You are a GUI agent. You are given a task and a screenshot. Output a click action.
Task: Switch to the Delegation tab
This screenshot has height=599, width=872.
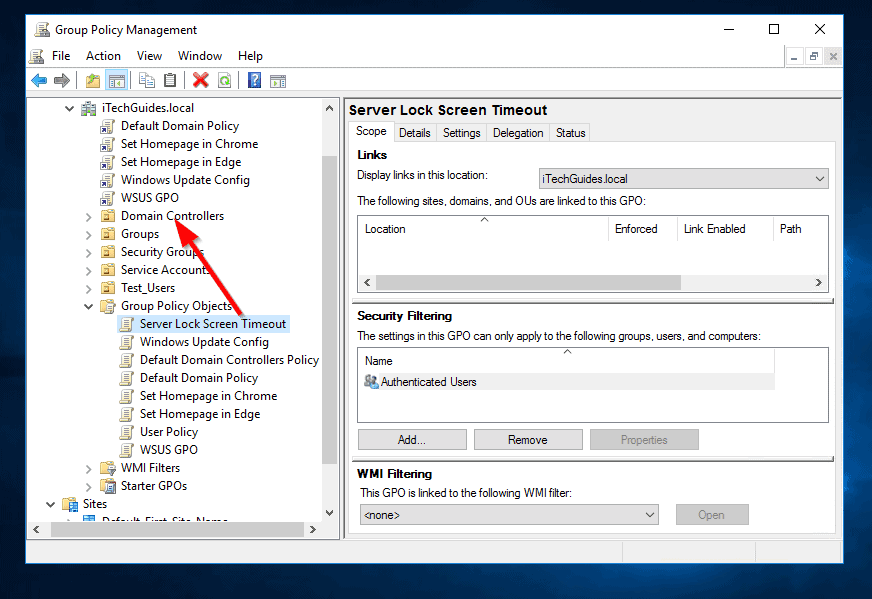(x=518, y=133)
